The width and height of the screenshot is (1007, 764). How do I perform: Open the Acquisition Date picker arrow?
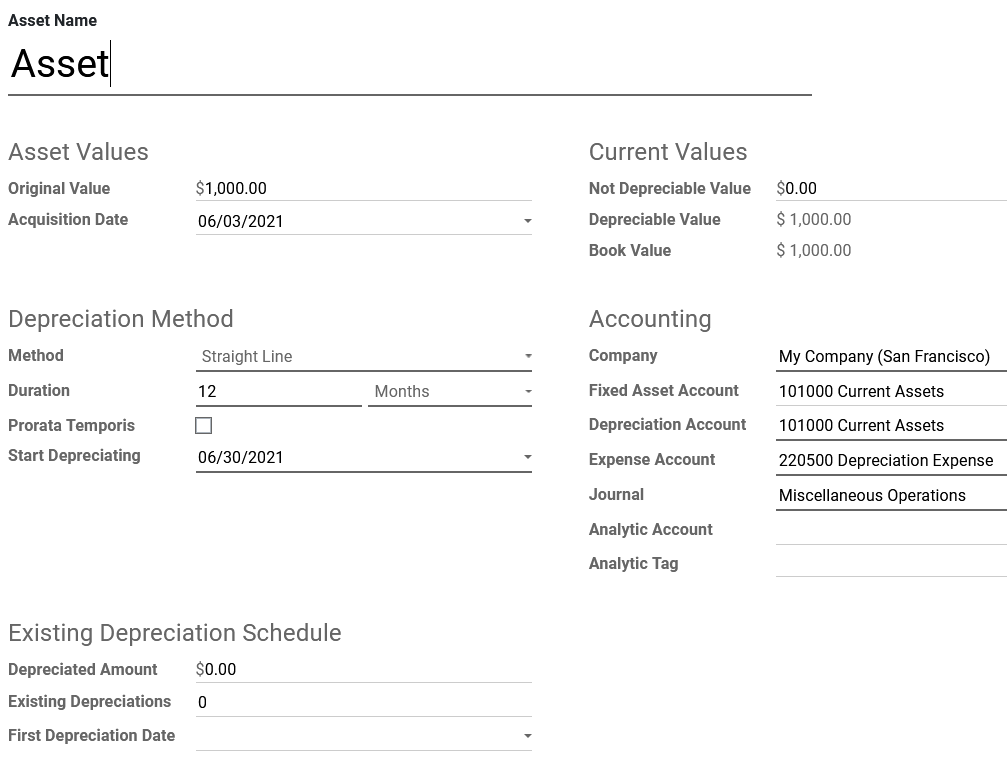pyautogui.click(x=527, y=221)
